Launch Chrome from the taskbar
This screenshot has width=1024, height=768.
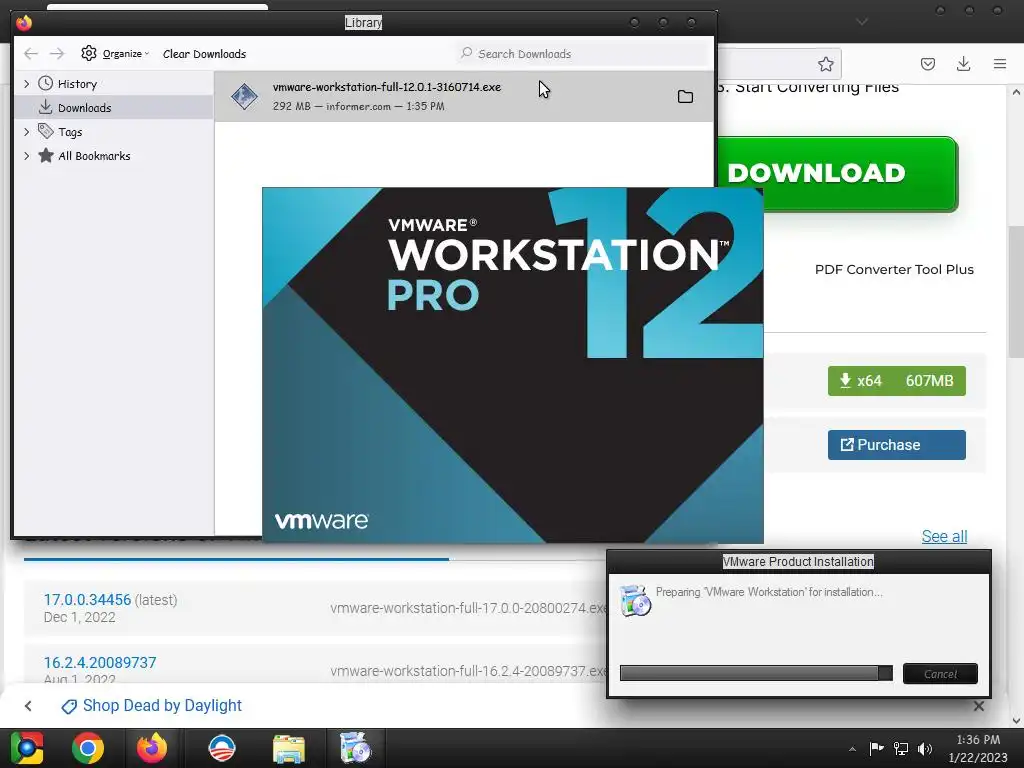tap(88, 748)
